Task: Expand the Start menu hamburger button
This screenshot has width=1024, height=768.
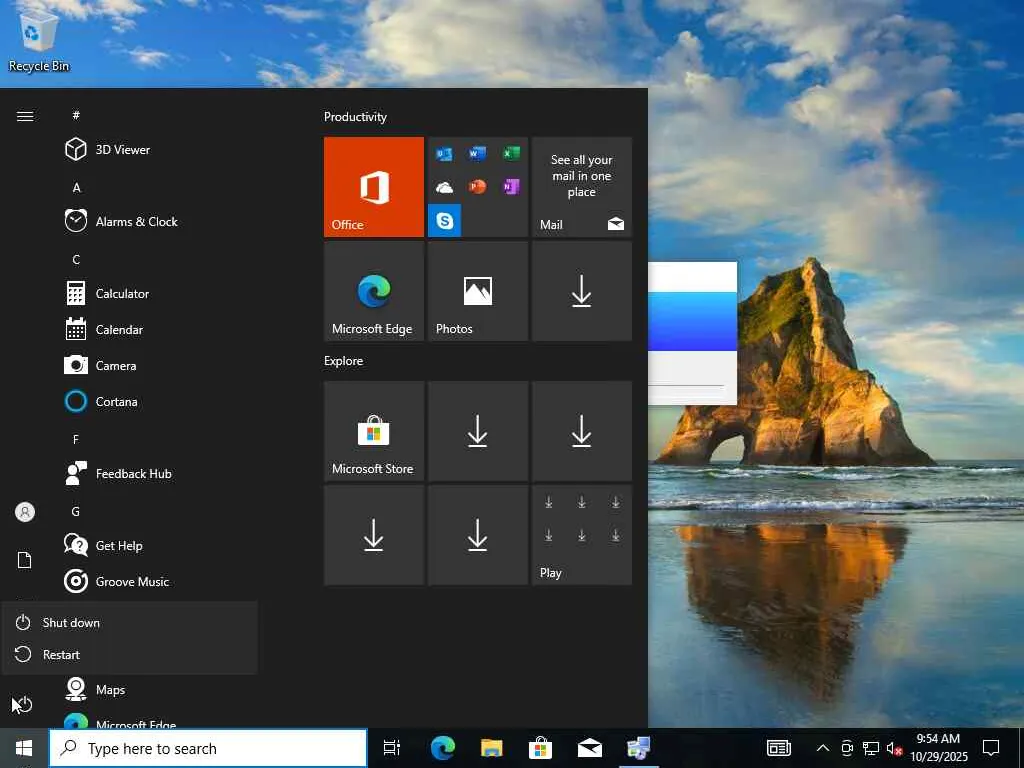Action: 25,116
